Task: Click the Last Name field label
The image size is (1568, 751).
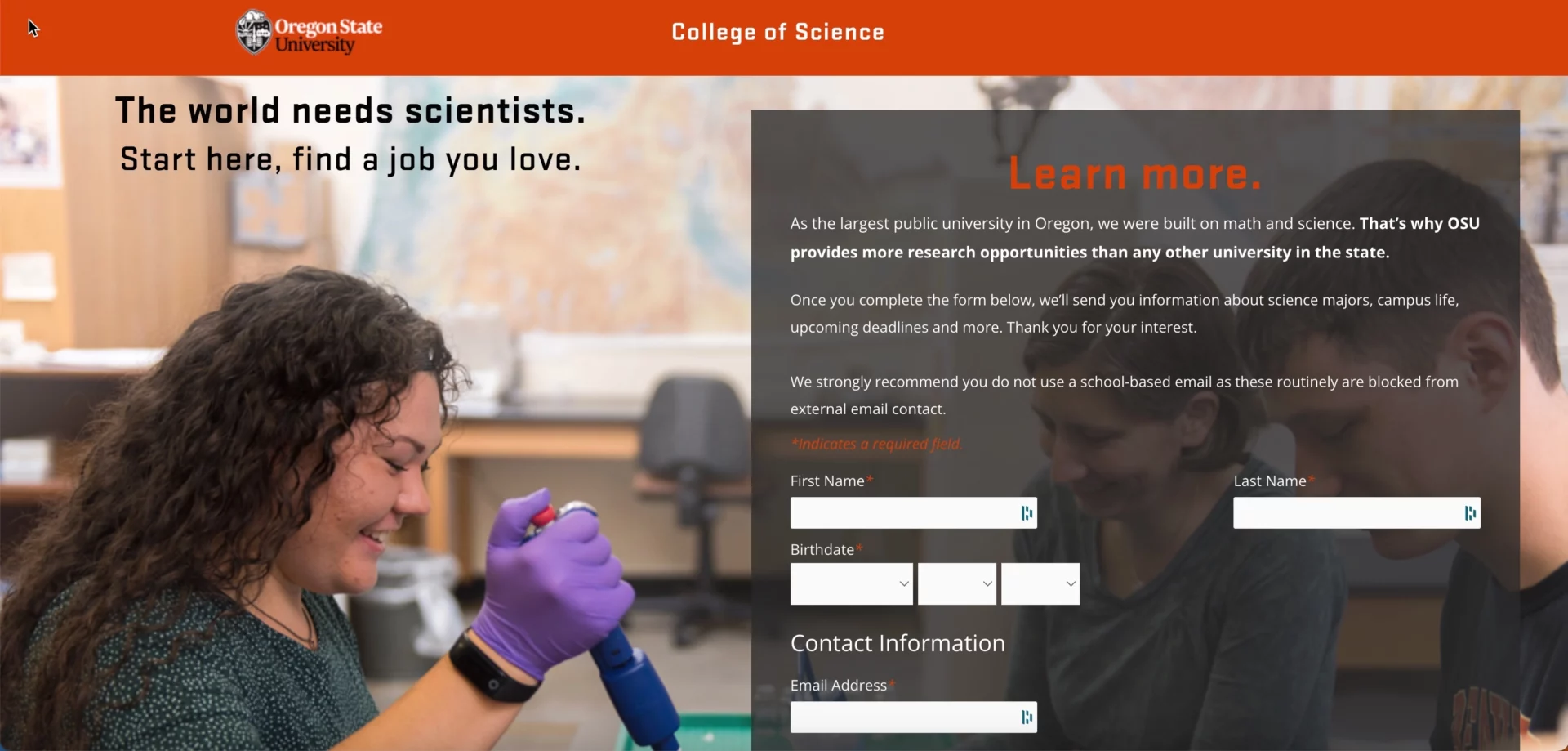Action: pyautogui.click(x=1270, y=481)
